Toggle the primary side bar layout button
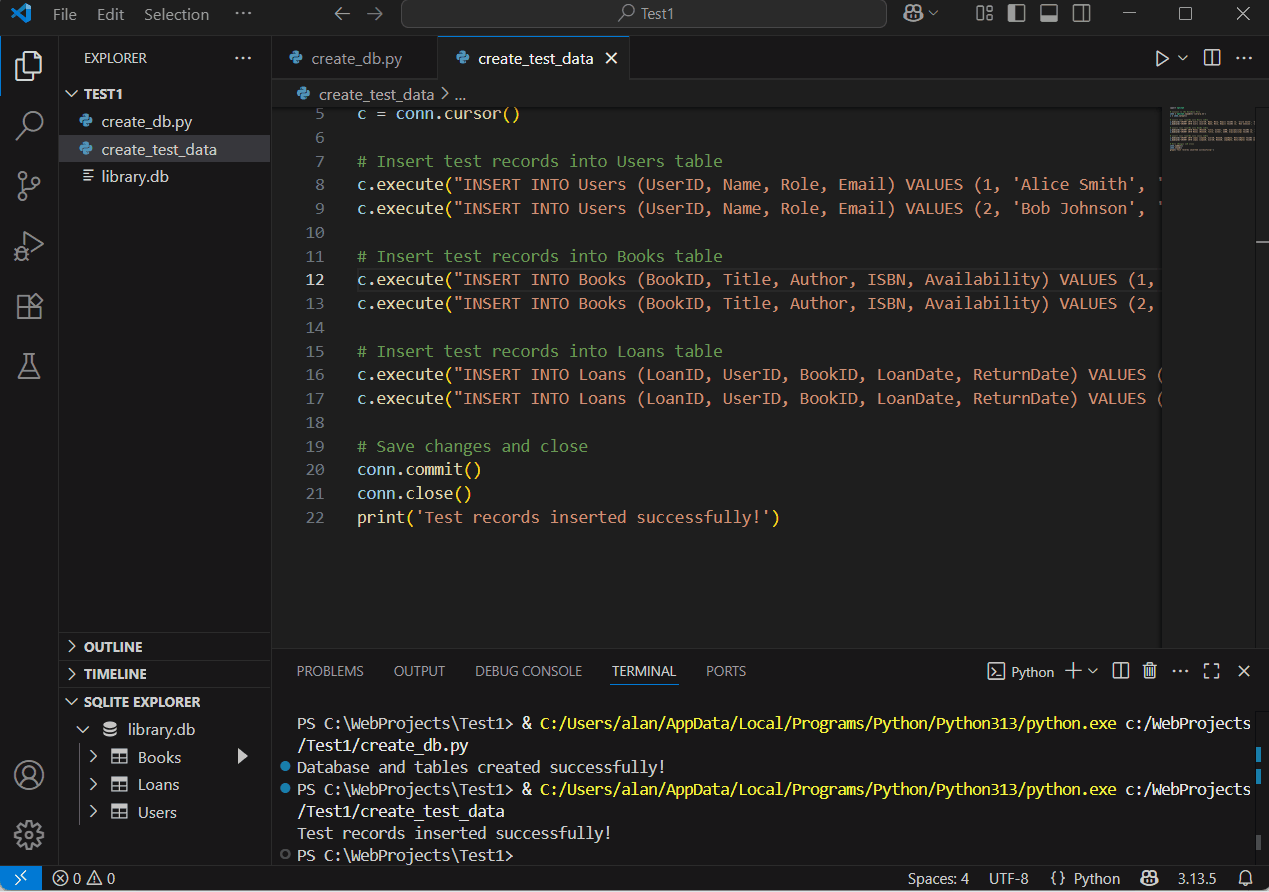 point(1016,14)
